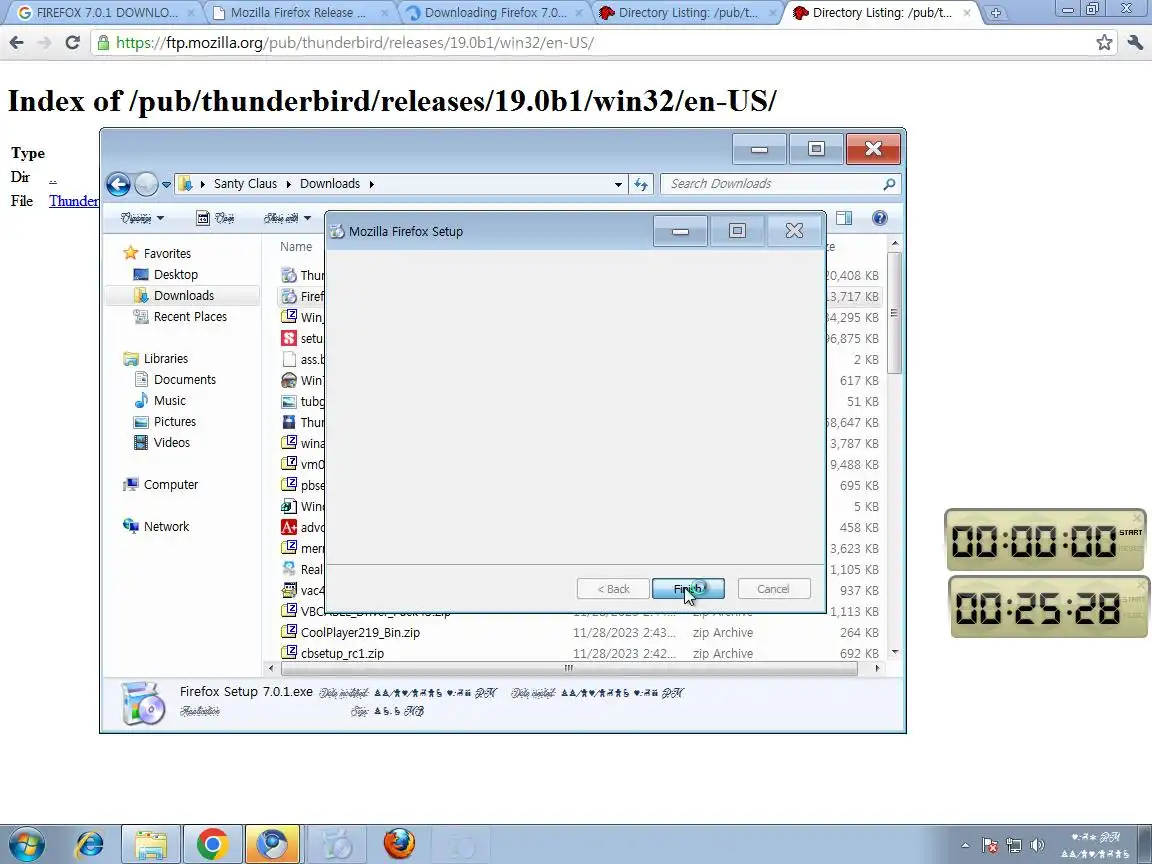Open Windows Start button
Image resolution: width=1152 pixels, height=864 pixels.
tap(26, 844)
